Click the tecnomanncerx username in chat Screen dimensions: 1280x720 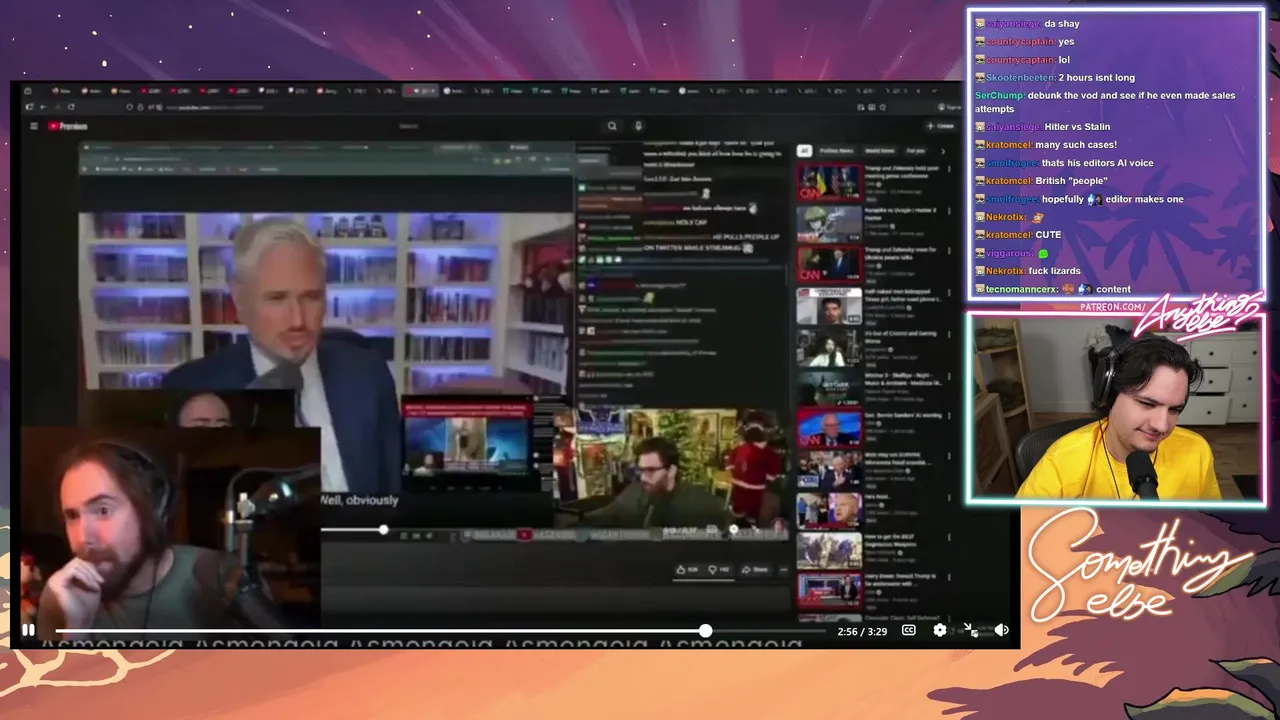coord(1022,289)
